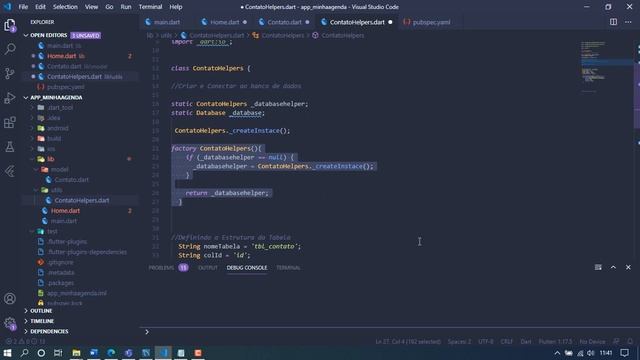
Task: Switch to the pubspec.yaml editor tab
Action: 431,22
